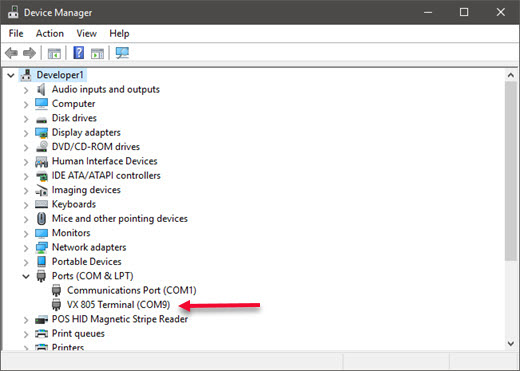The height and width of the screenshot is (371, 520).
Task: Click the Print queues printer icon
Action: [x=41, y=333]
